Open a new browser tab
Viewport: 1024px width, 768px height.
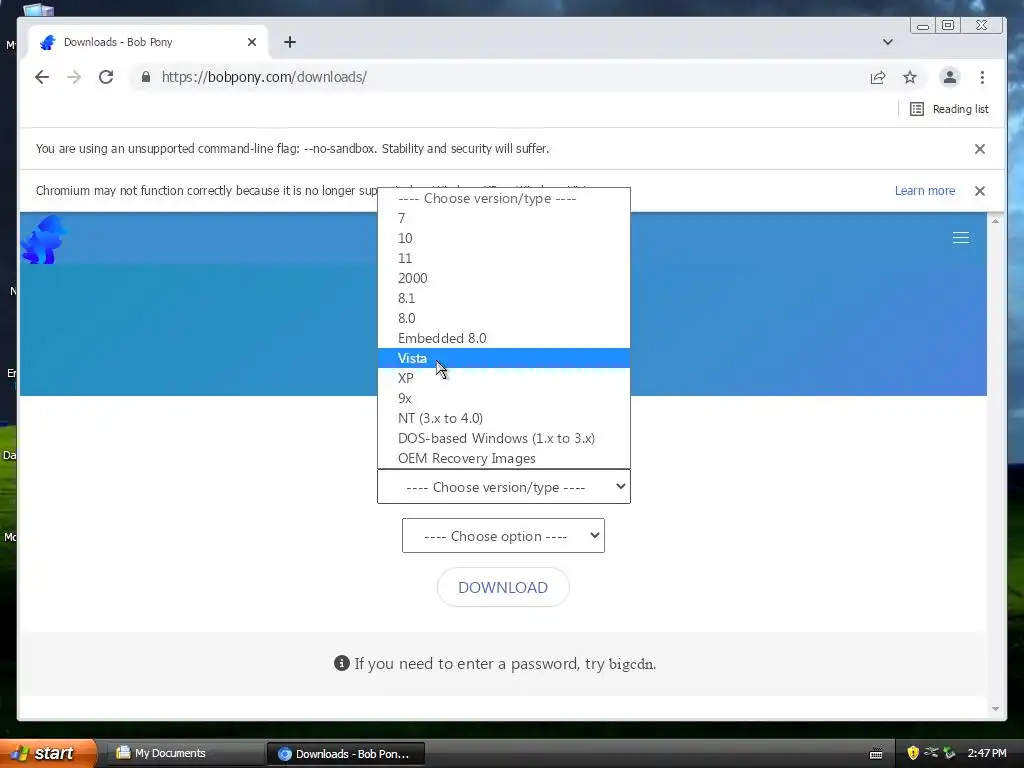tap(290, 42)
